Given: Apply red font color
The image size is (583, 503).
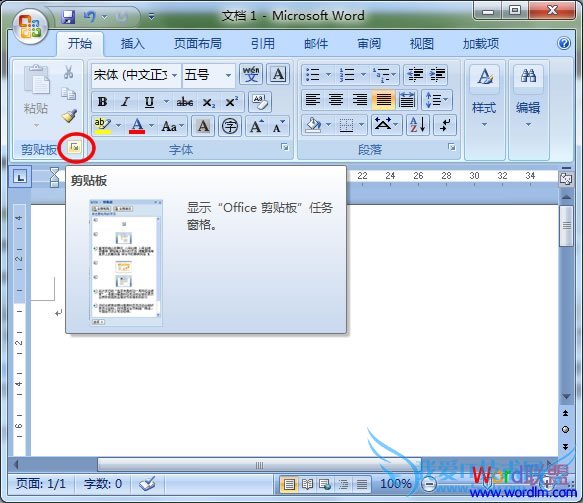Looking at the screenshot, I should click(x=137, y=126).
